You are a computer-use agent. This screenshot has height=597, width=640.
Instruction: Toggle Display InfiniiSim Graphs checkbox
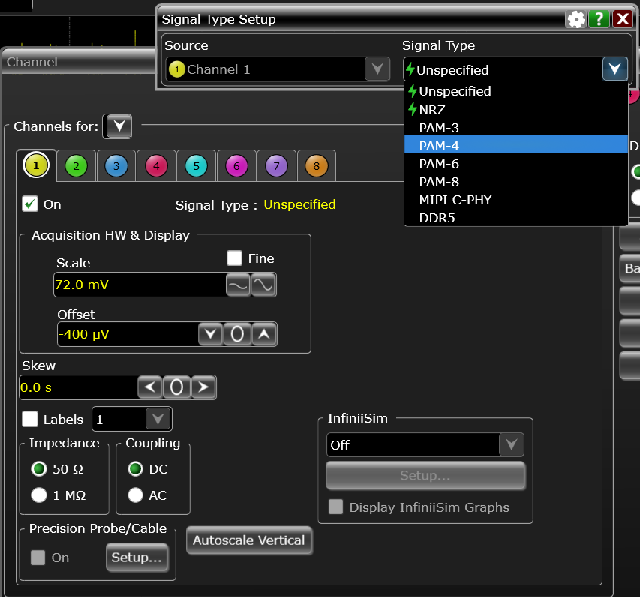pos(336,507)
